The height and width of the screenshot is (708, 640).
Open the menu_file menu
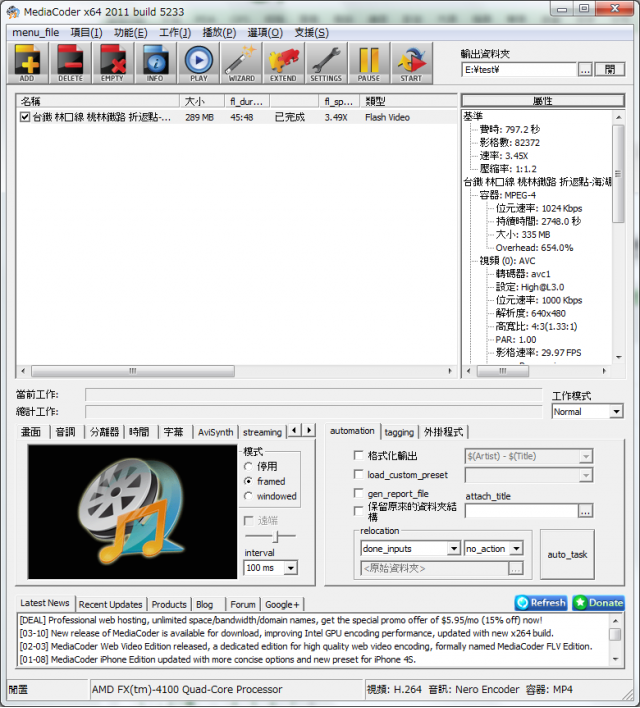point(36,33)
